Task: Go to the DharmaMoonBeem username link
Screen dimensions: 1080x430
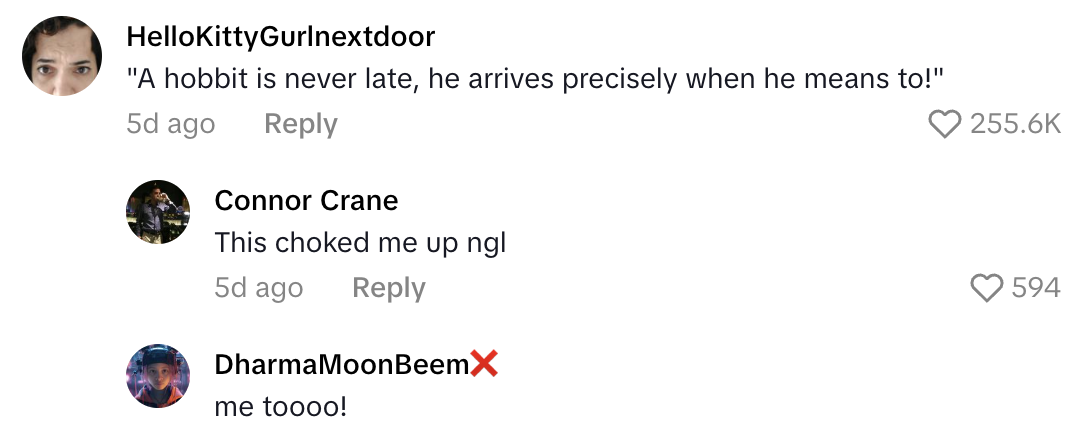Action: click(x=341, y=365)
